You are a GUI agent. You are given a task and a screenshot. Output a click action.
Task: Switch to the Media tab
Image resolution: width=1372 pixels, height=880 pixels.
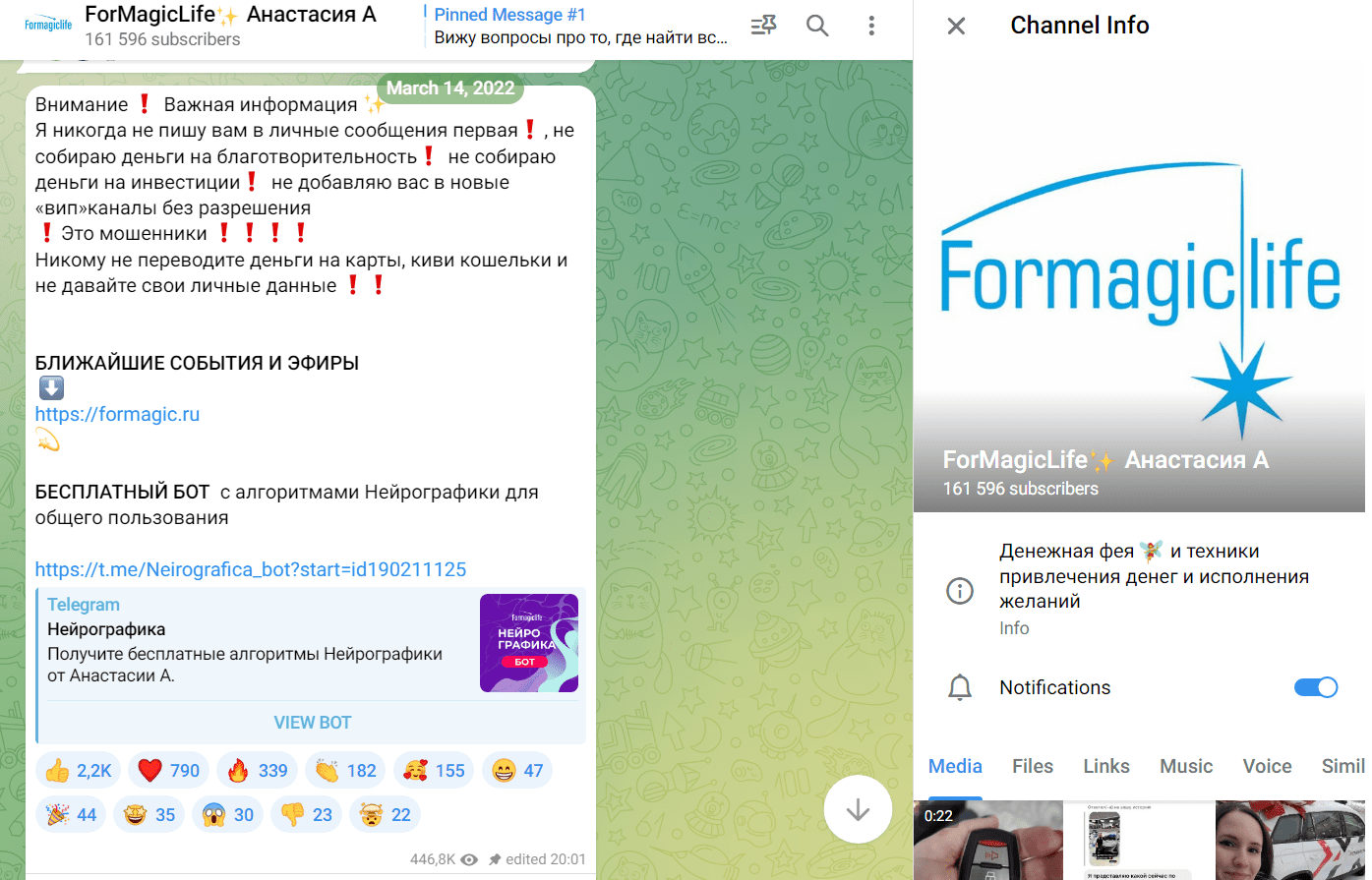click(955, 766)
